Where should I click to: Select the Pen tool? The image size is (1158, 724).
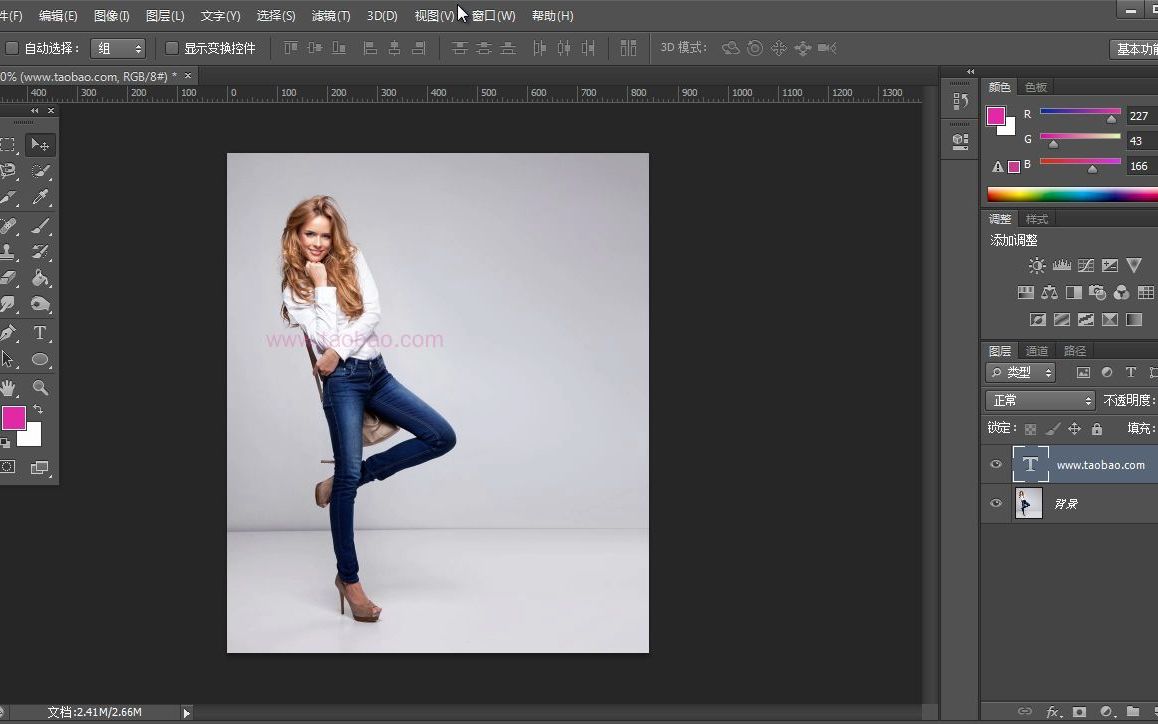click(x=10, y=333)
